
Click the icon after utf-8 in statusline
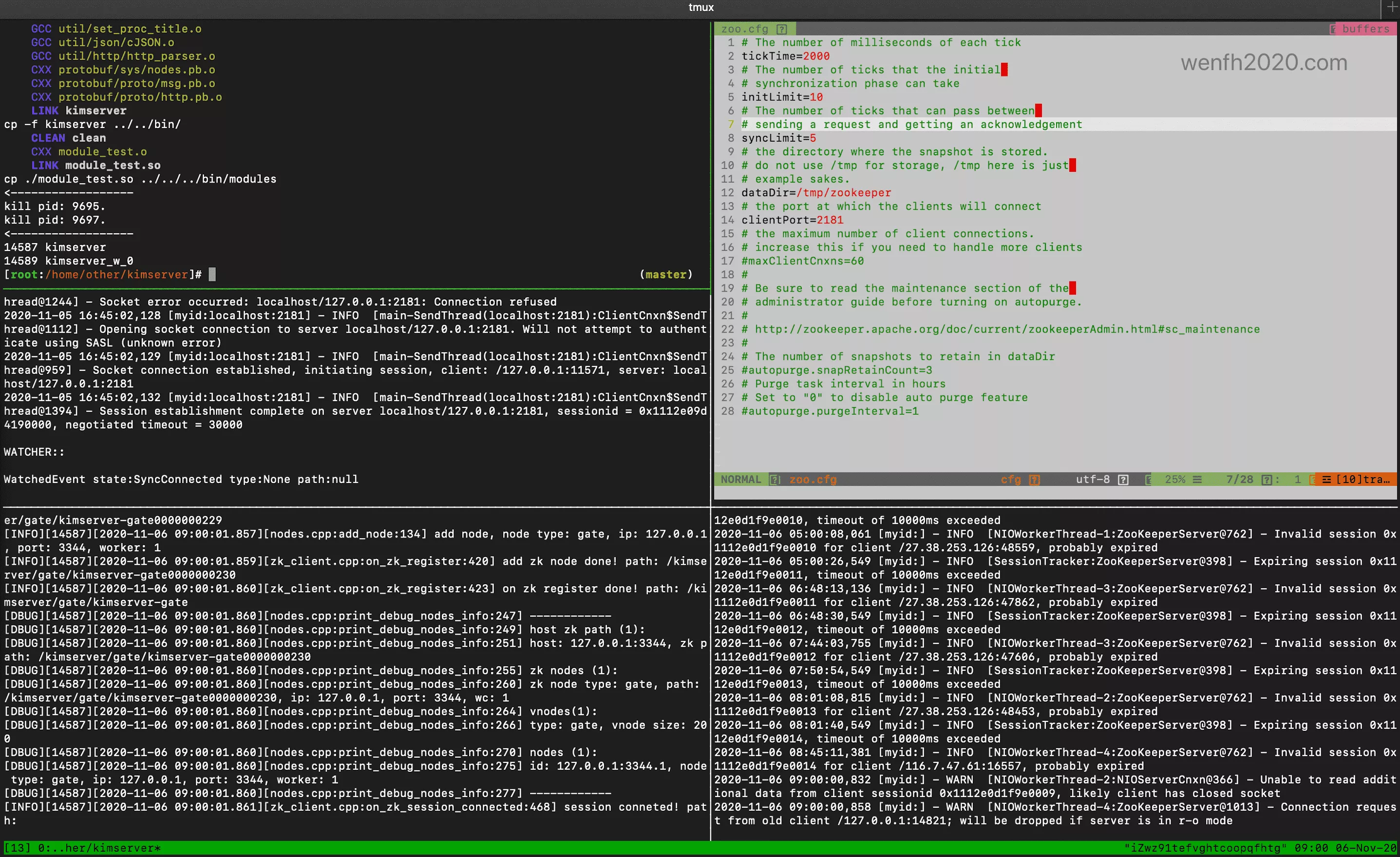[1123, 480]
